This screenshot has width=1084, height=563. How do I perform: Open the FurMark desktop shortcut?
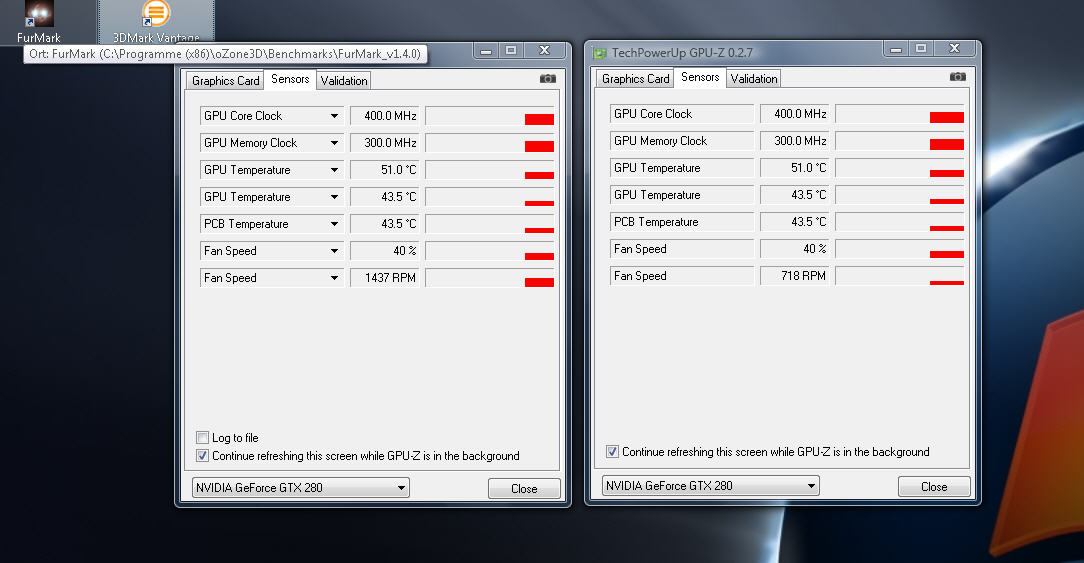(x=39, y=21)
